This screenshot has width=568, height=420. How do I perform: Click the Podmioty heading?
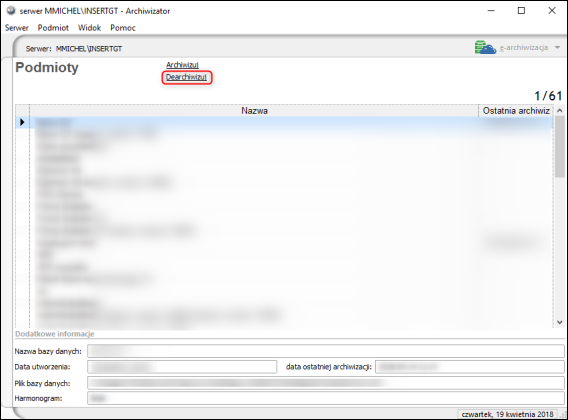click(47, 68)
